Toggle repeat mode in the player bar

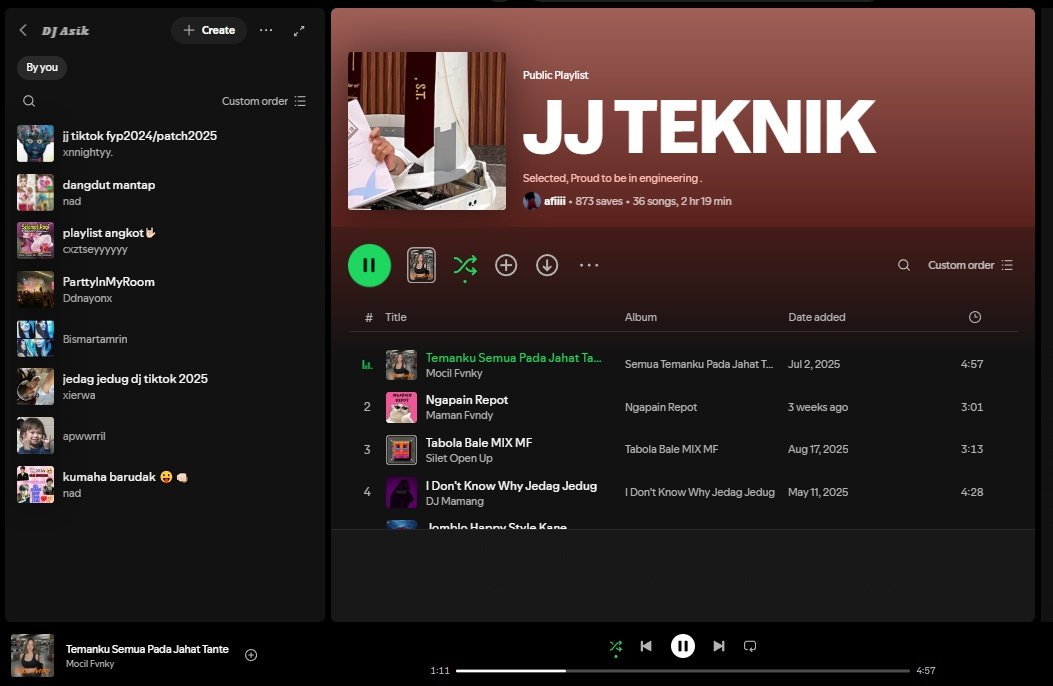750,646
